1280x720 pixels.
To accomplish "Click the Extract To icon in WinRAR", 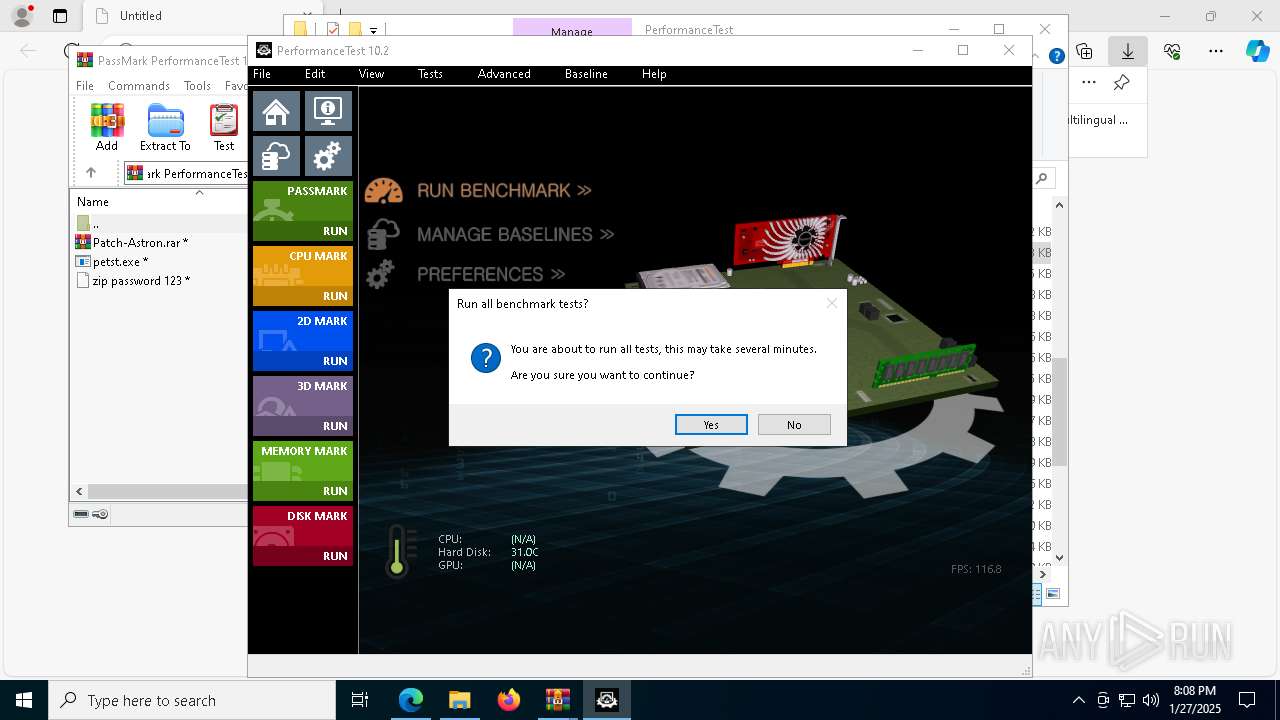I will [x=165, y=128].
